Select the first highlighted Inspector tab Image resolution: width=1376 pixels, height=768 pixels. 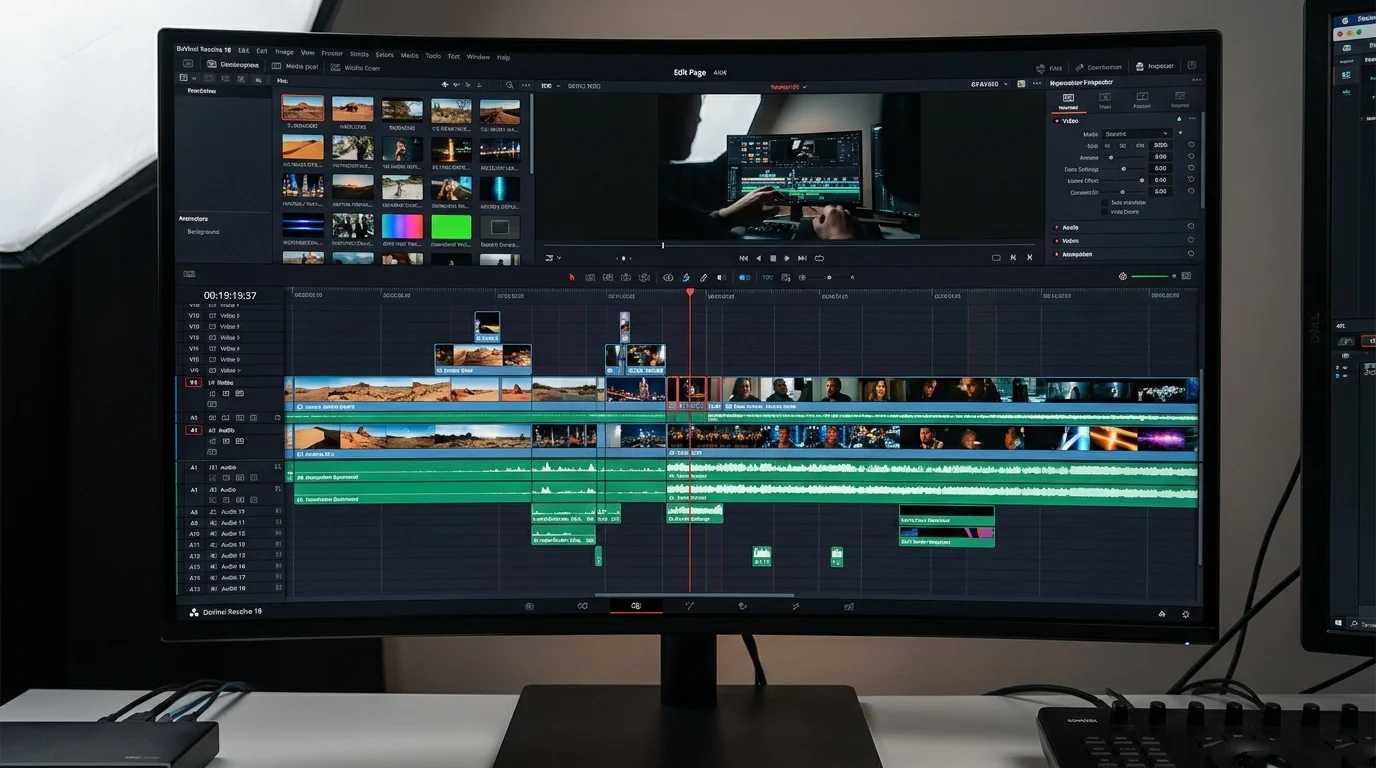pyautogui.click(x=1068, y=101)
